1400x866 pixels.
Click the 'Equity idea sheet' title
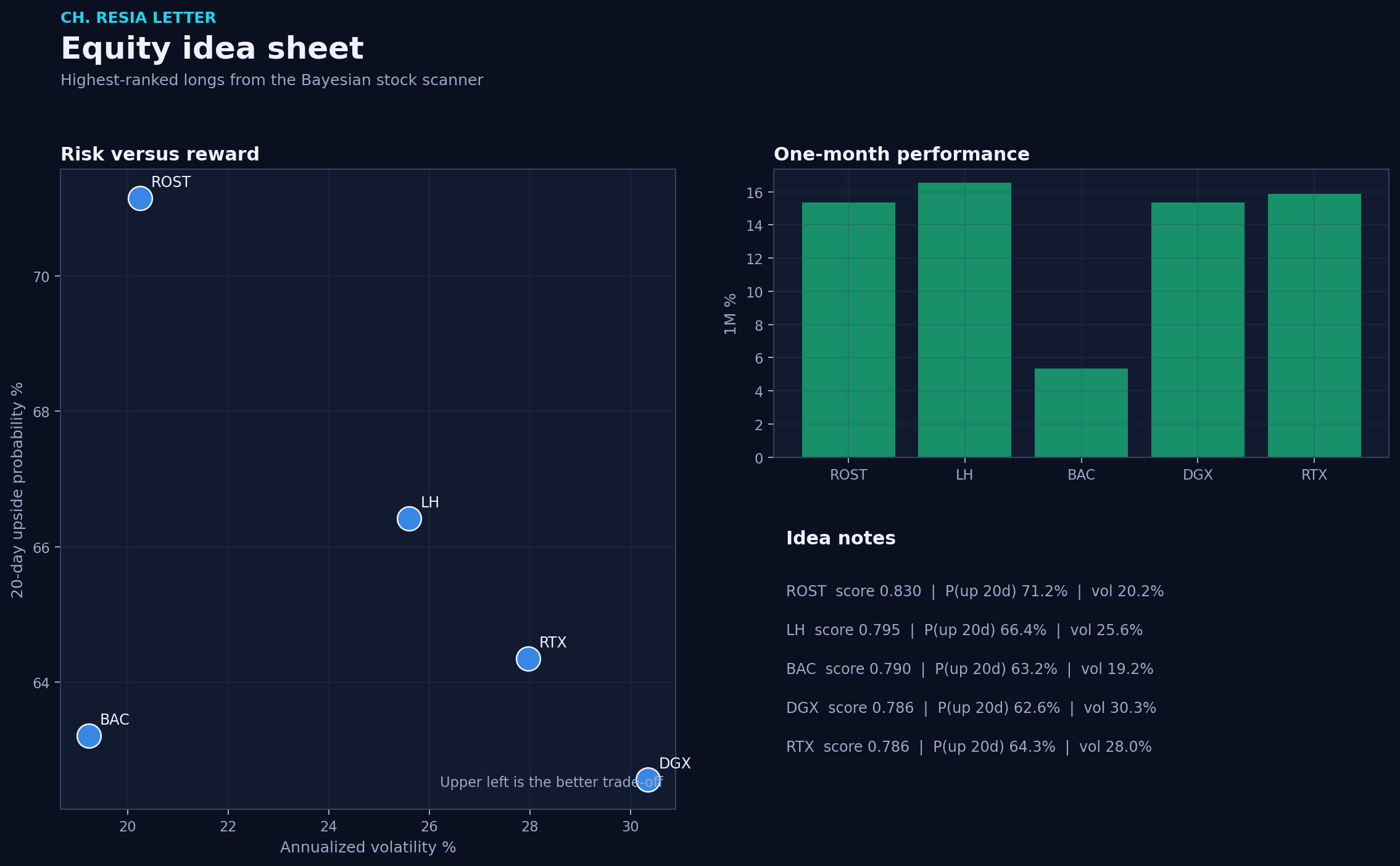point(212,49)
